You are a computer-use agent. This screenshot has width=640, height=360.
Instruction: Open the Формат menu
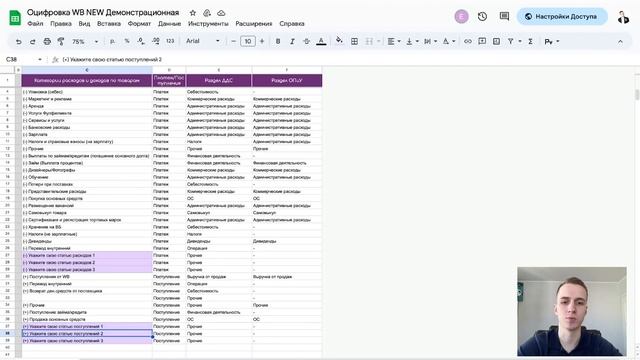[x=139, y=24]
